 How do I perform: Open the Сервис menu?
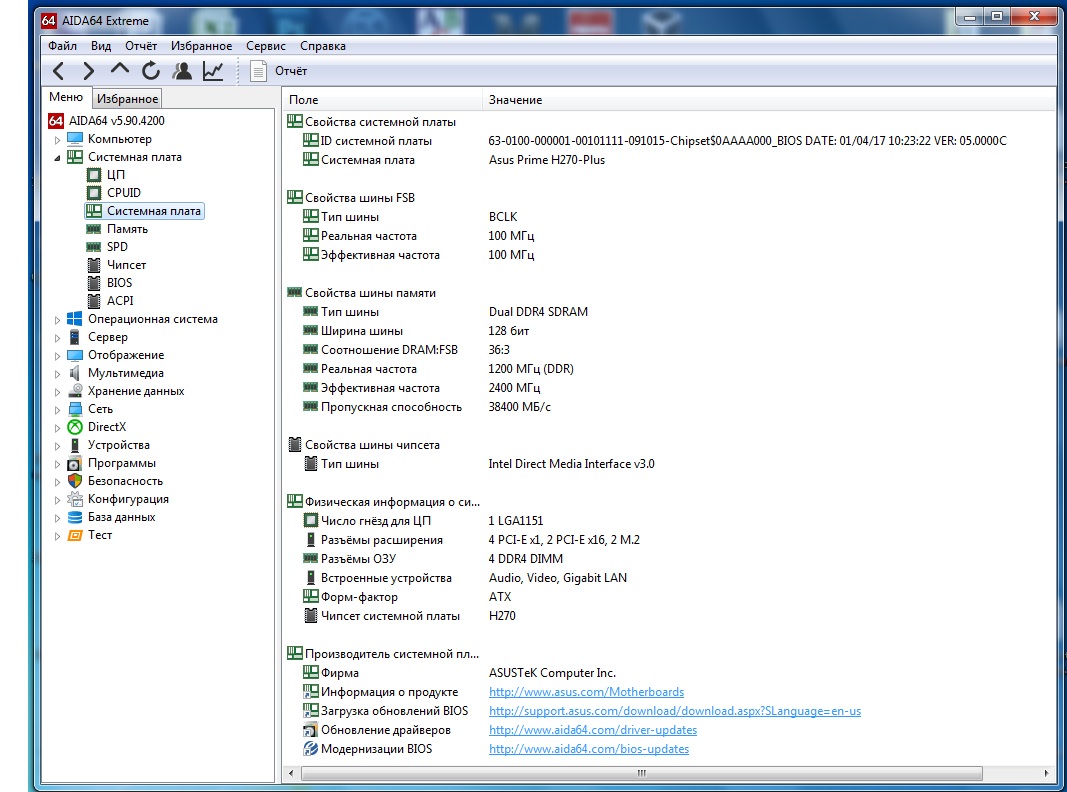tap(265, 46)
